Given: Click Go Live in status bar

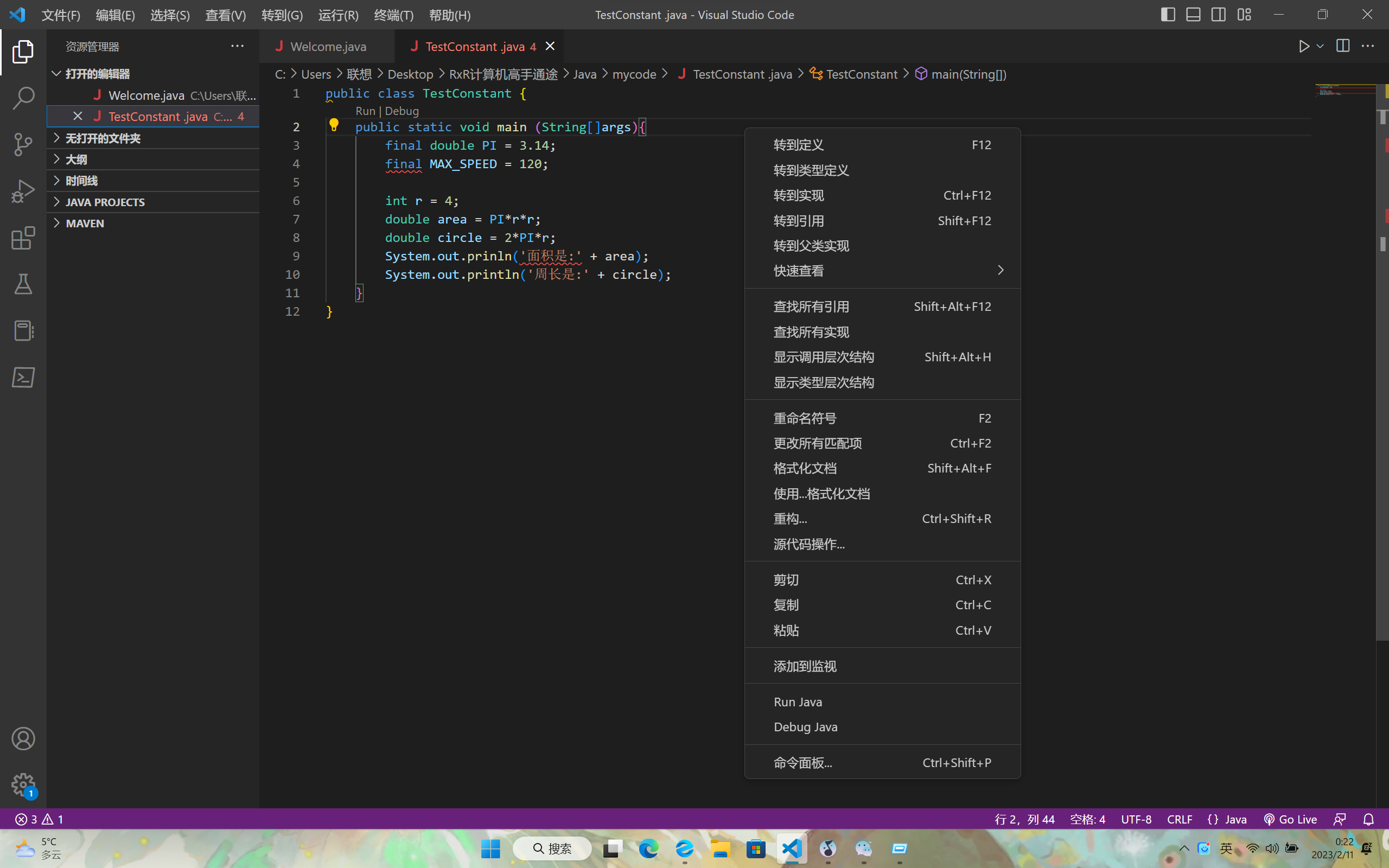Looking at the screenshot, I should (x=1290, y=819).
